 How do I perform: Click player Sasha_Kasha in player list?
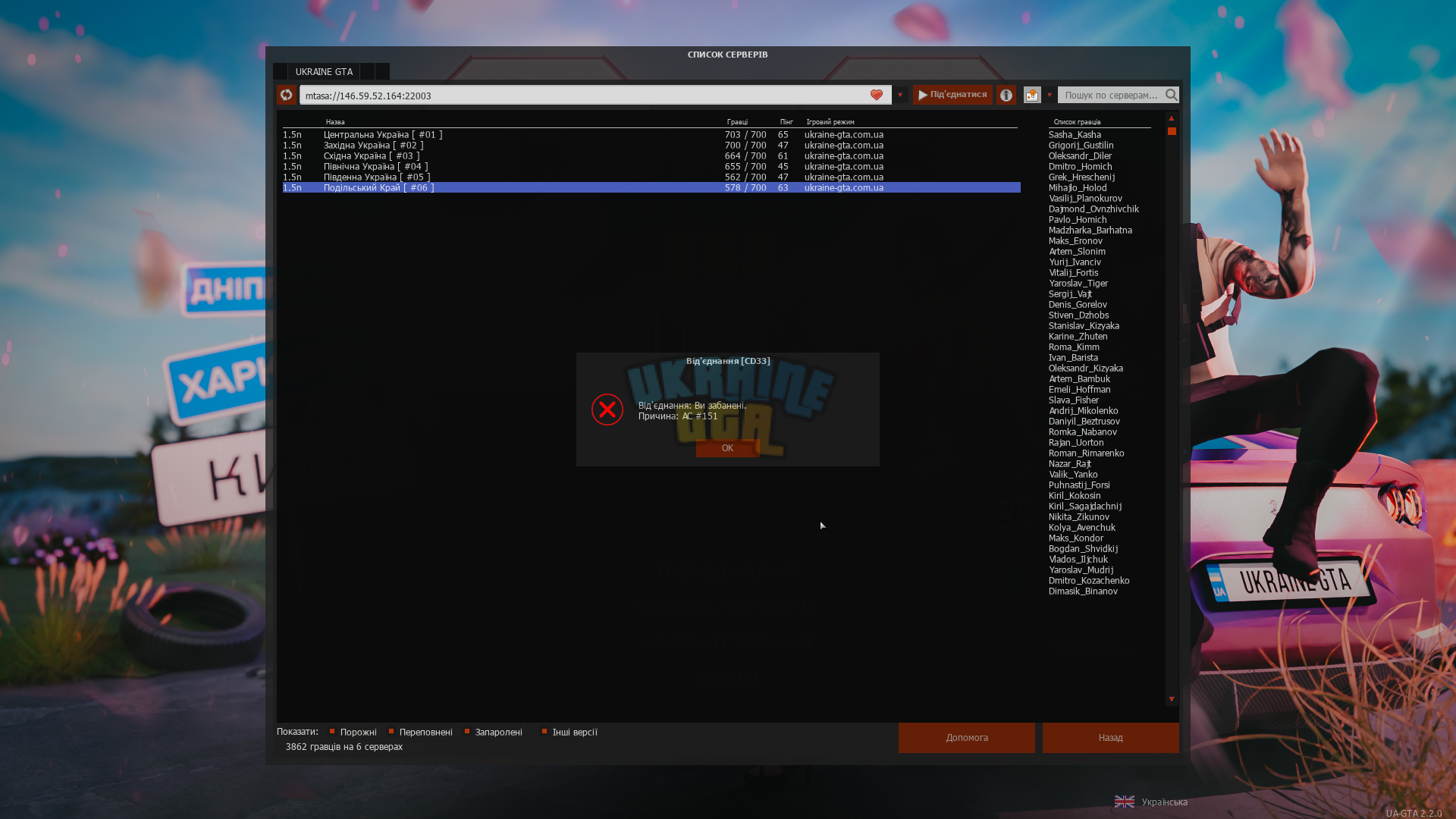tap(1075, 134)
